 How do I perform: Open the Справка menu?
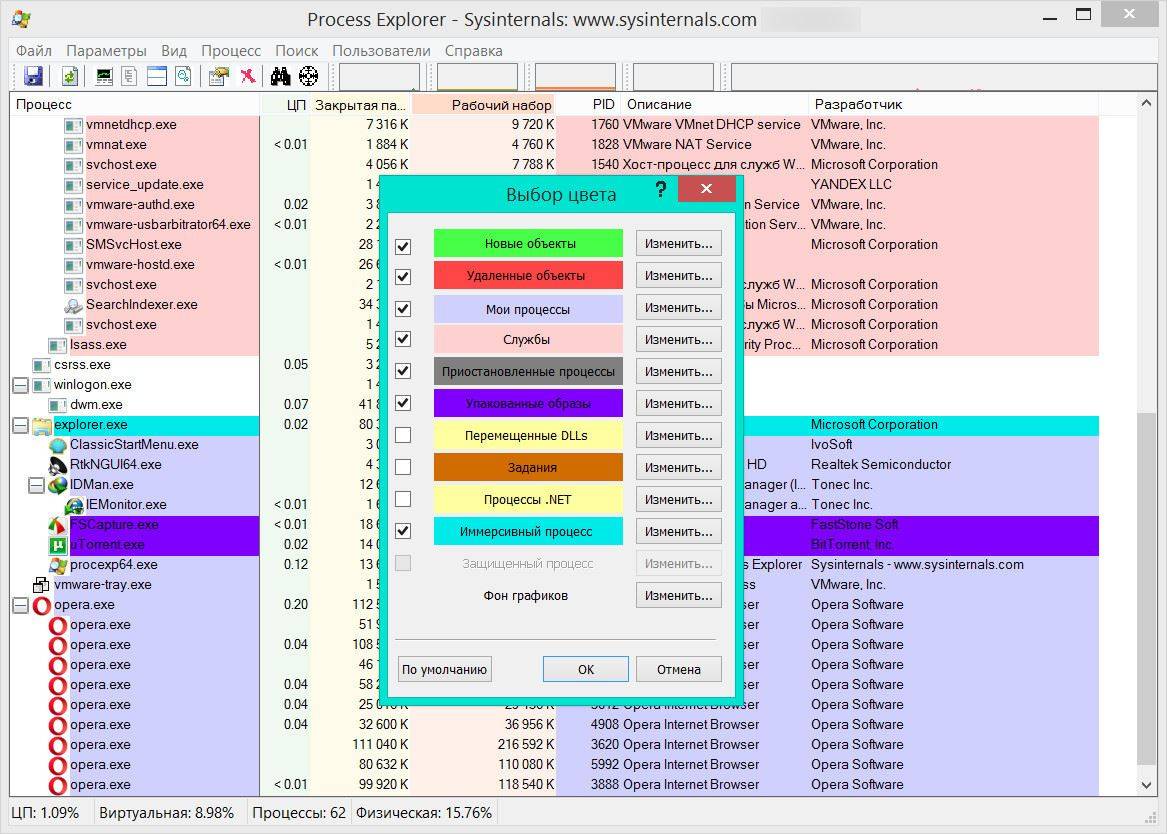pos(473,51)
